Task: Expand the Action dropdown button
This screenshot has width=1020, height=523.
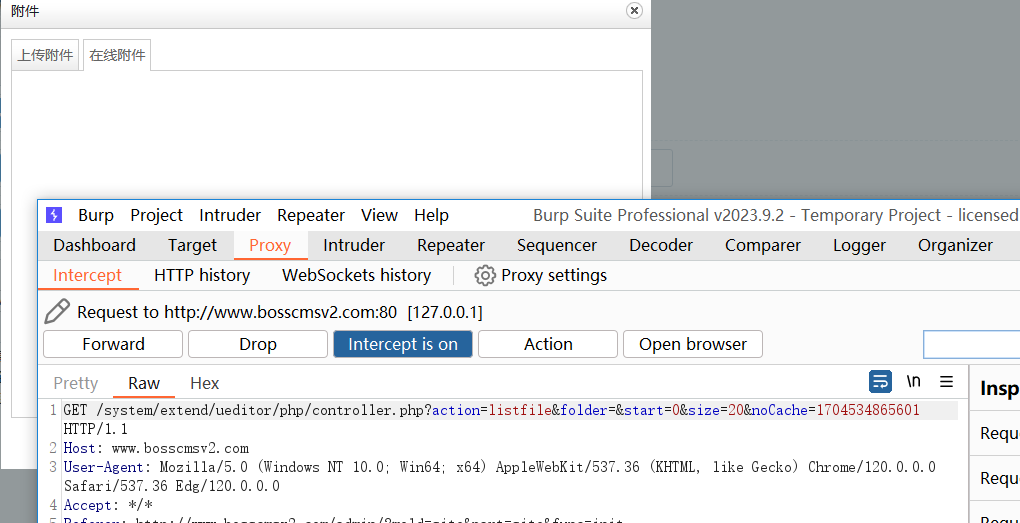Action: tap(548, 344)
